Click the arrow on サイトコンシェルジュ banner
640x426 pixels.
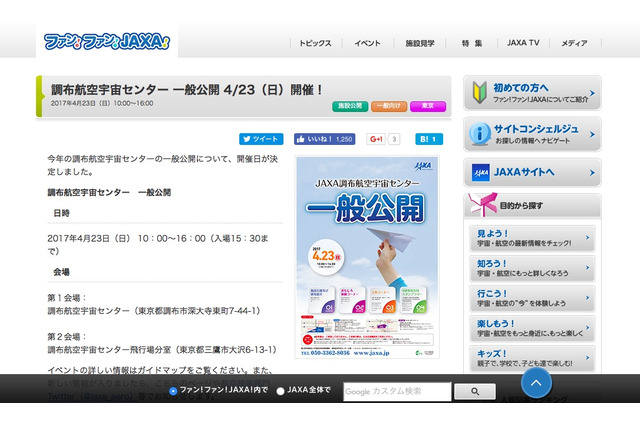click(x=592, y=134)
